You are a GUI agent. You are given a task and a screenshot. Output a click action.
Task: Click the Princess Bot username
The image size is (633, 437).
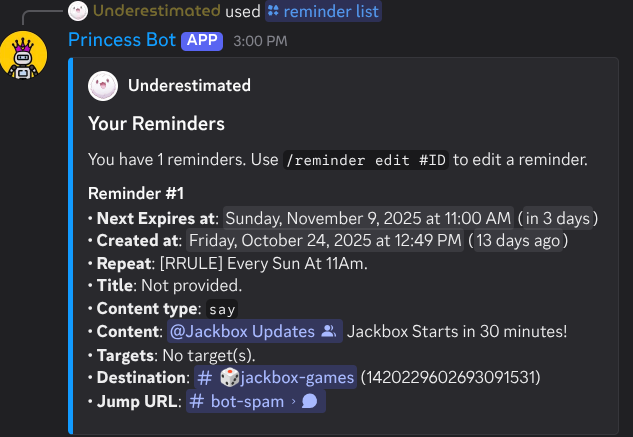point(122,41)
